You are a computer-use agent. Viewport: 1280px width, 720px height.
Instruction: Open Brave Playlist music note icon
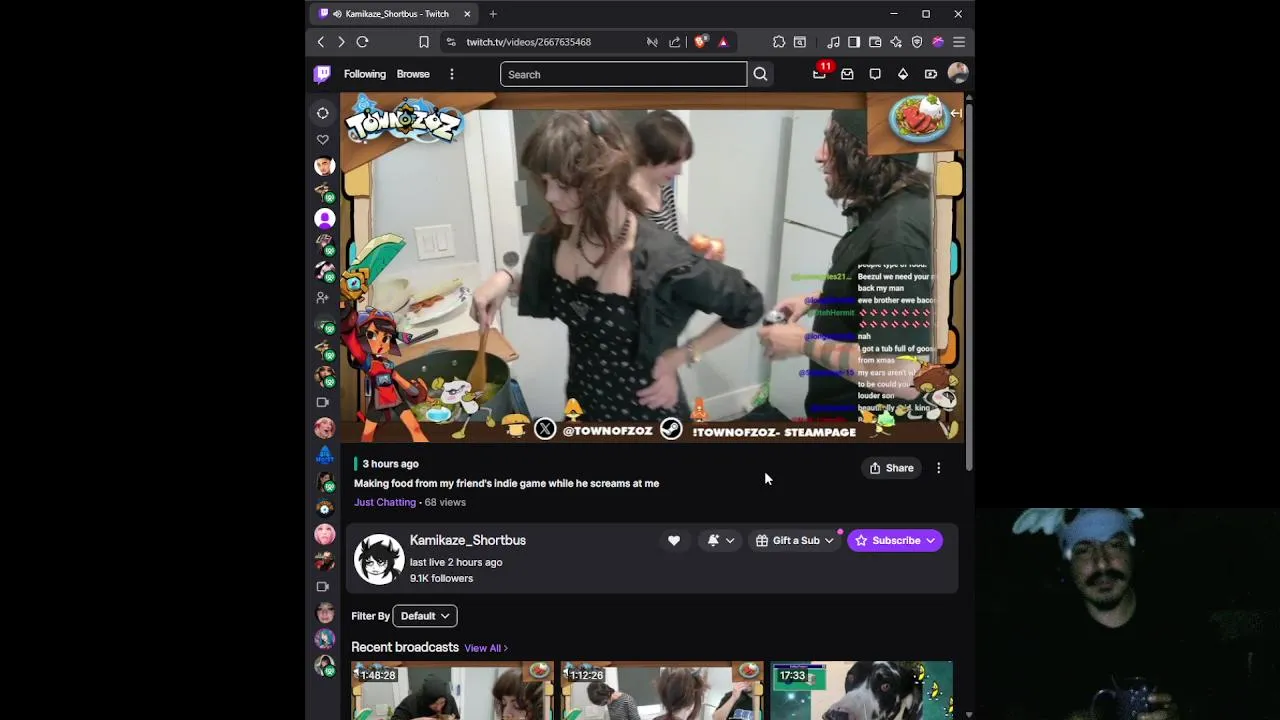(x=833, y=42)
